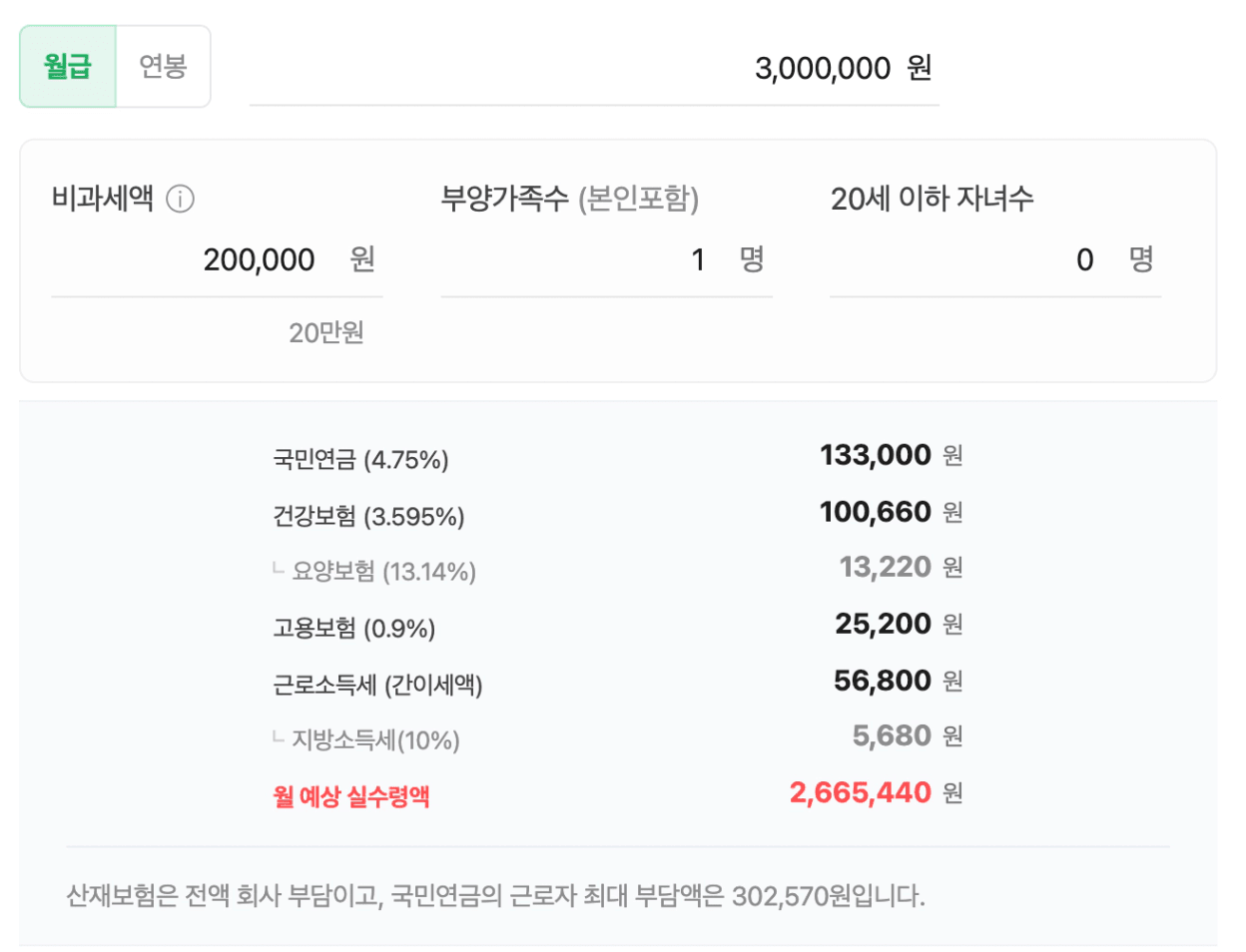This screenshot has height=952, width=1246.
Task: Click the 56,800 원 income tax amount
Action: tap(898, 681)
